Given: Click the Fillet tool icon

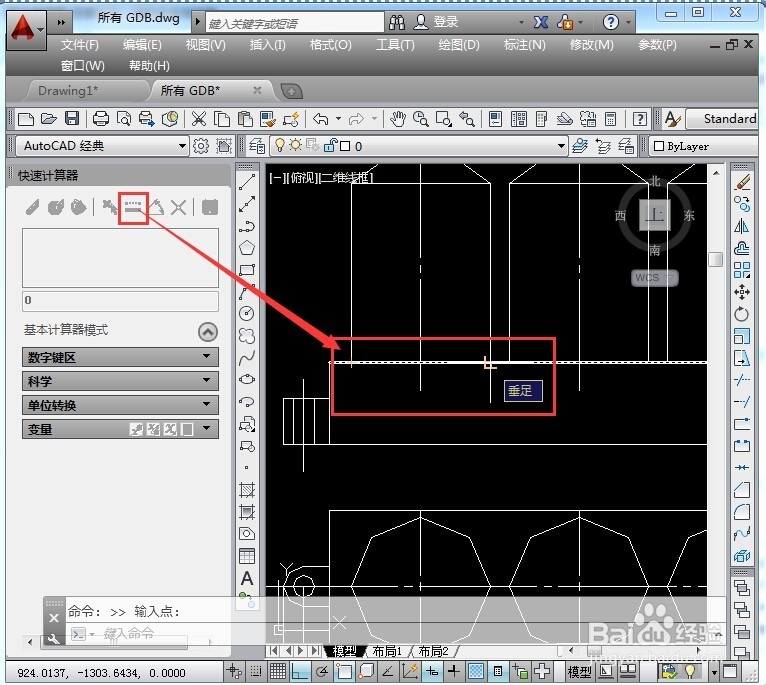Looking at the screenshot, I should (742, 511).
